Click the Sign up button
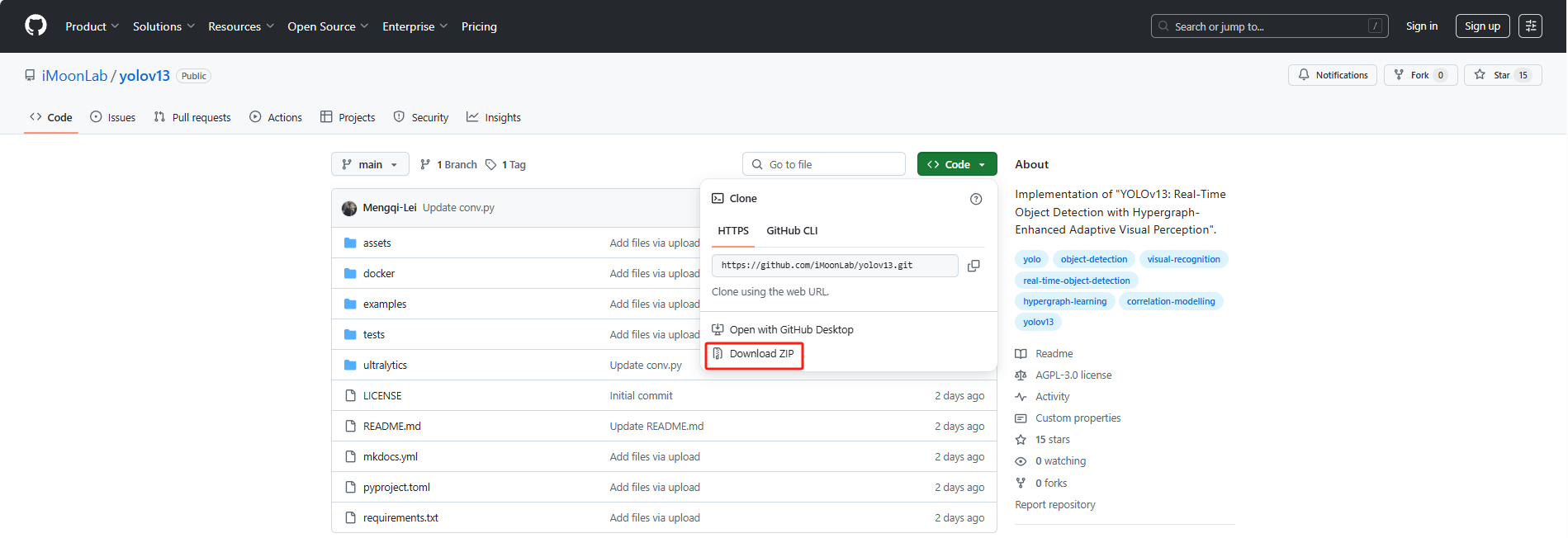This screenshot has width=1568, height=538. pos(1482,26)
